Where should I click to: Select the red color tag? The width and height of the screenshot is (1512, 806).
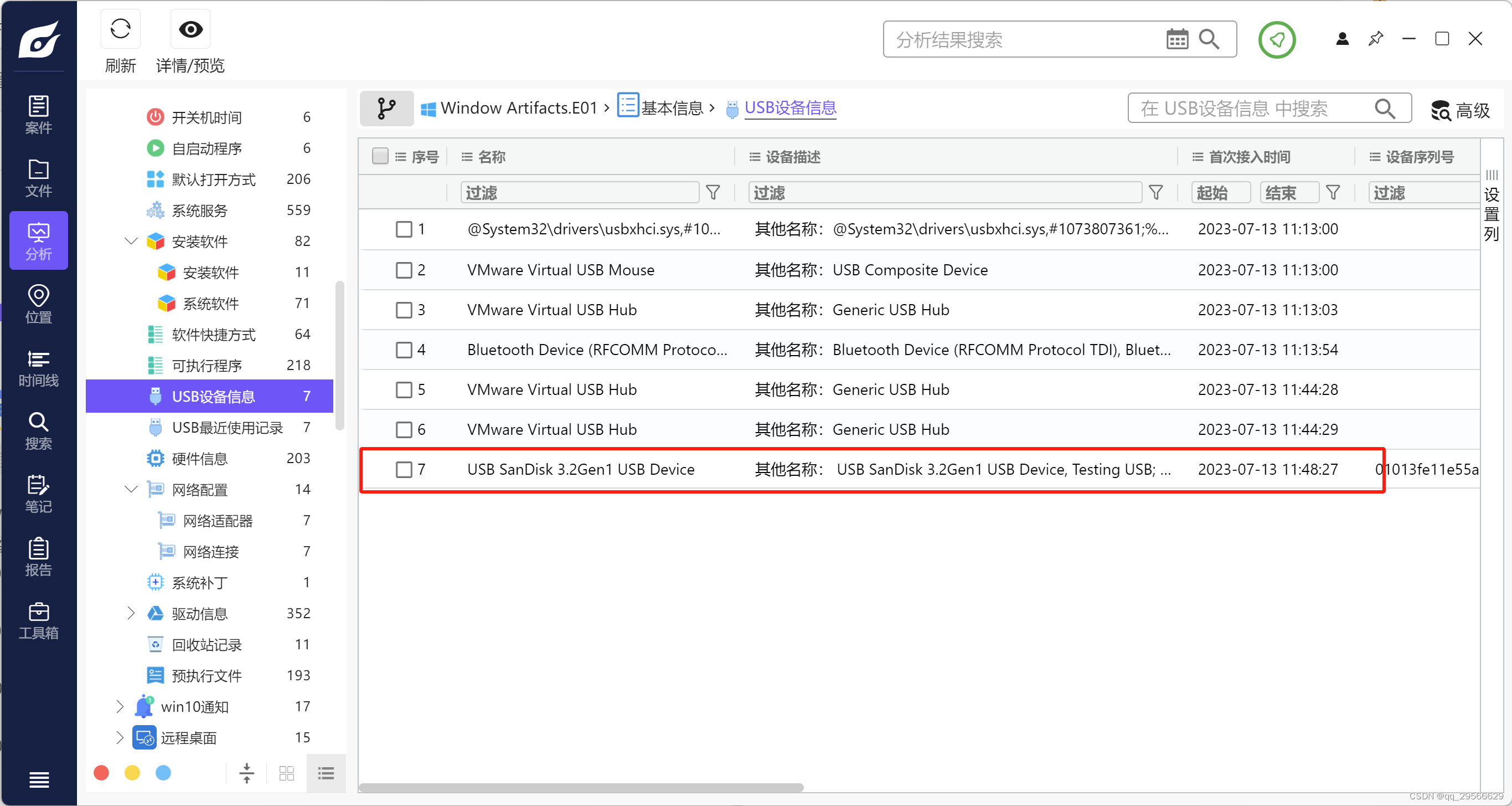pos(101,773)
